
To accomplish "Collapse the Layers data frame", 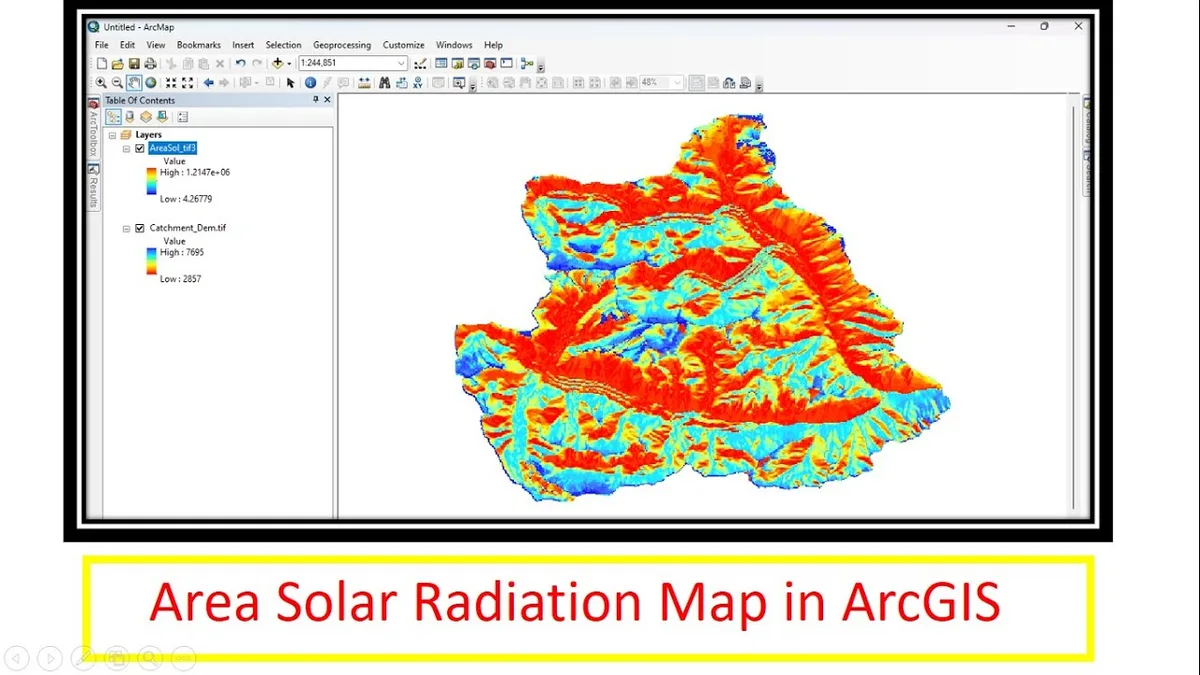I will pos(112,134).
